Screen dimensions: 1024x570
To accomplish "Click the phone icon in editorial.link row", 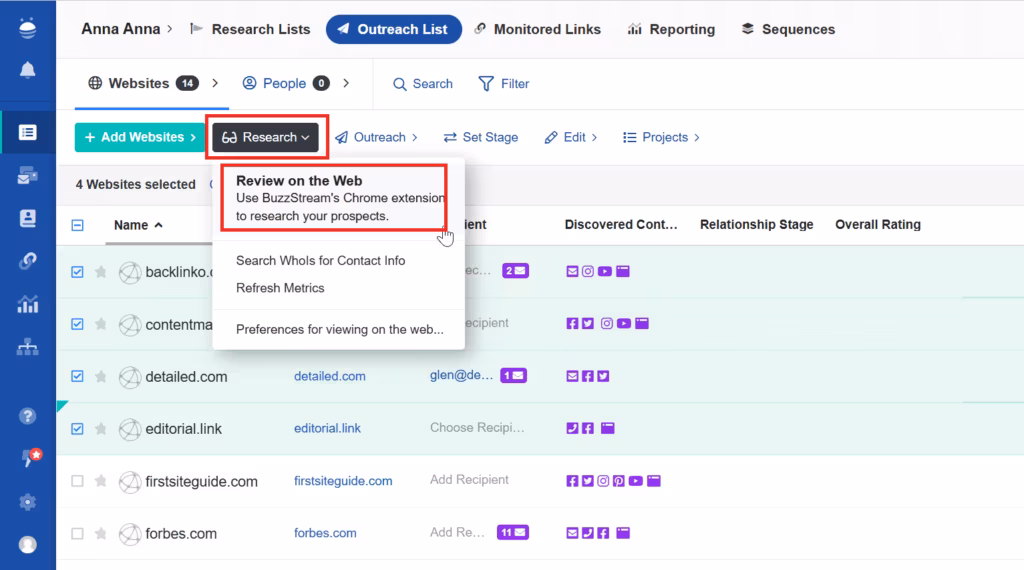I will pyautogui.click(x=572, y=428).
